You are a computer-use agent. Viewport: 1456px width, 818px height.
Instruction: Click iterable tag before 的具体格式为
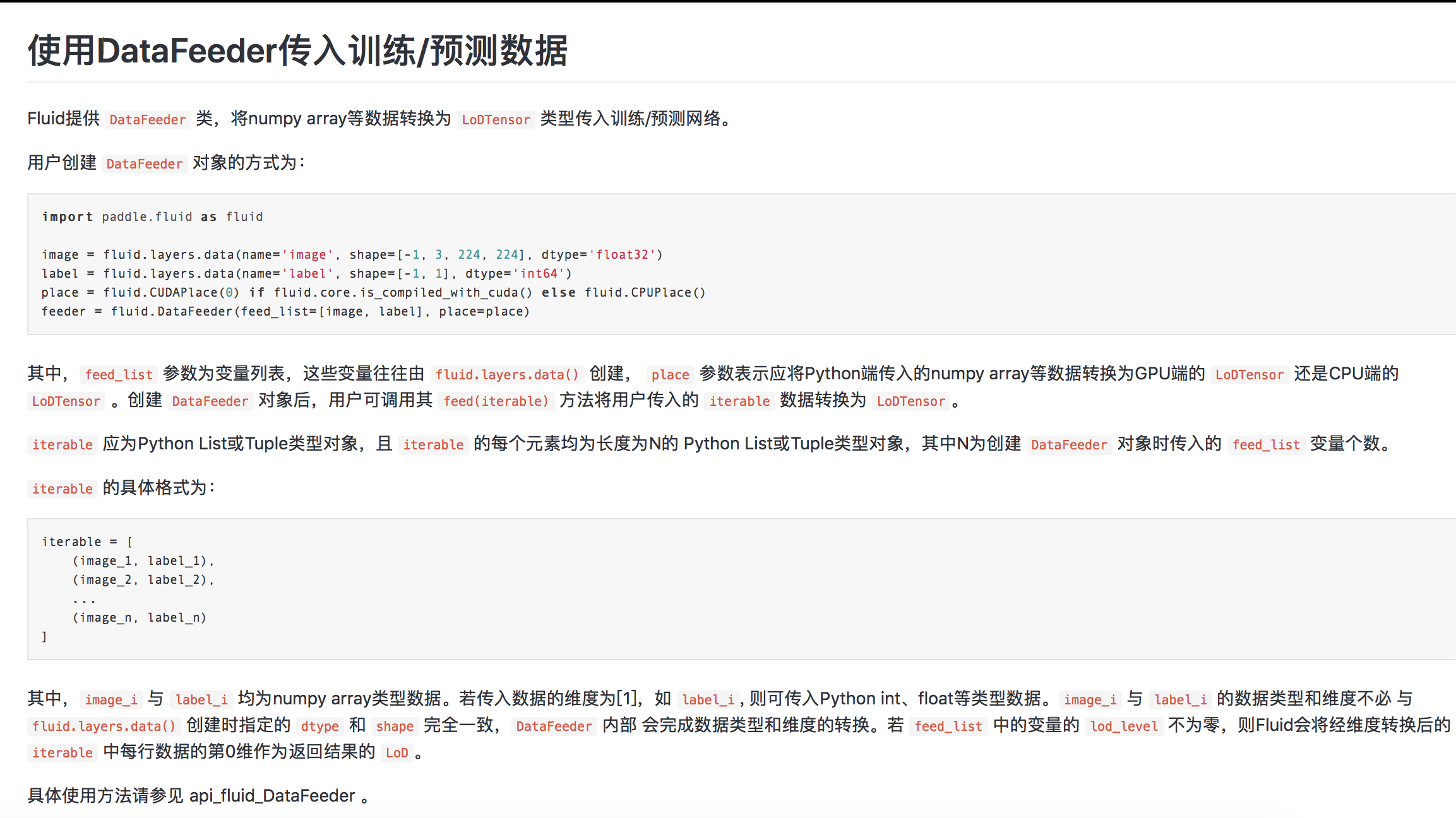point(63,489)
